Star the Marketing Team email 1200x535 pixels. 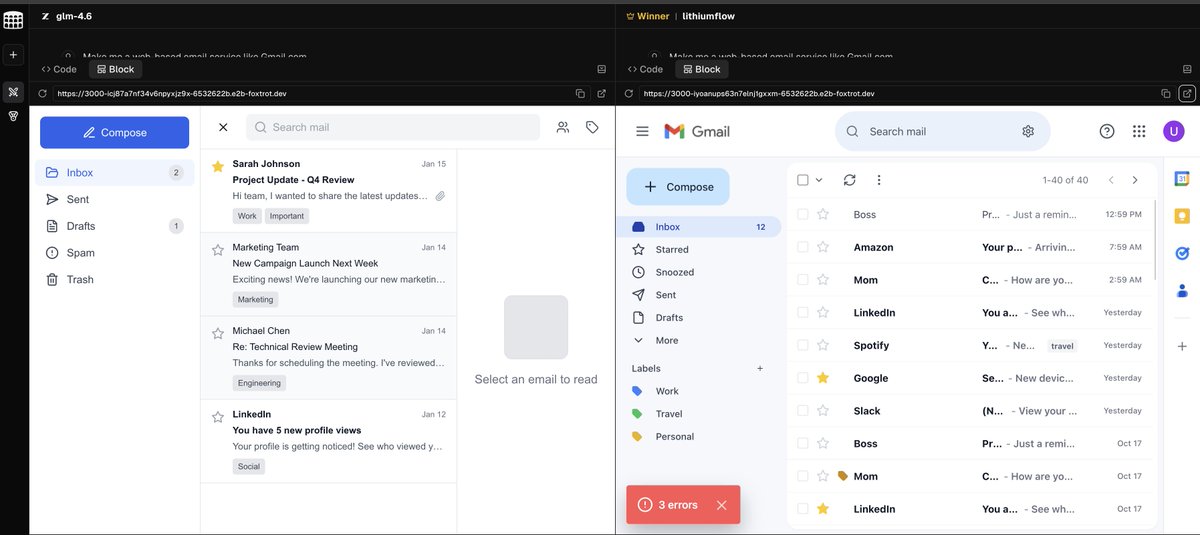coord(217,250)
